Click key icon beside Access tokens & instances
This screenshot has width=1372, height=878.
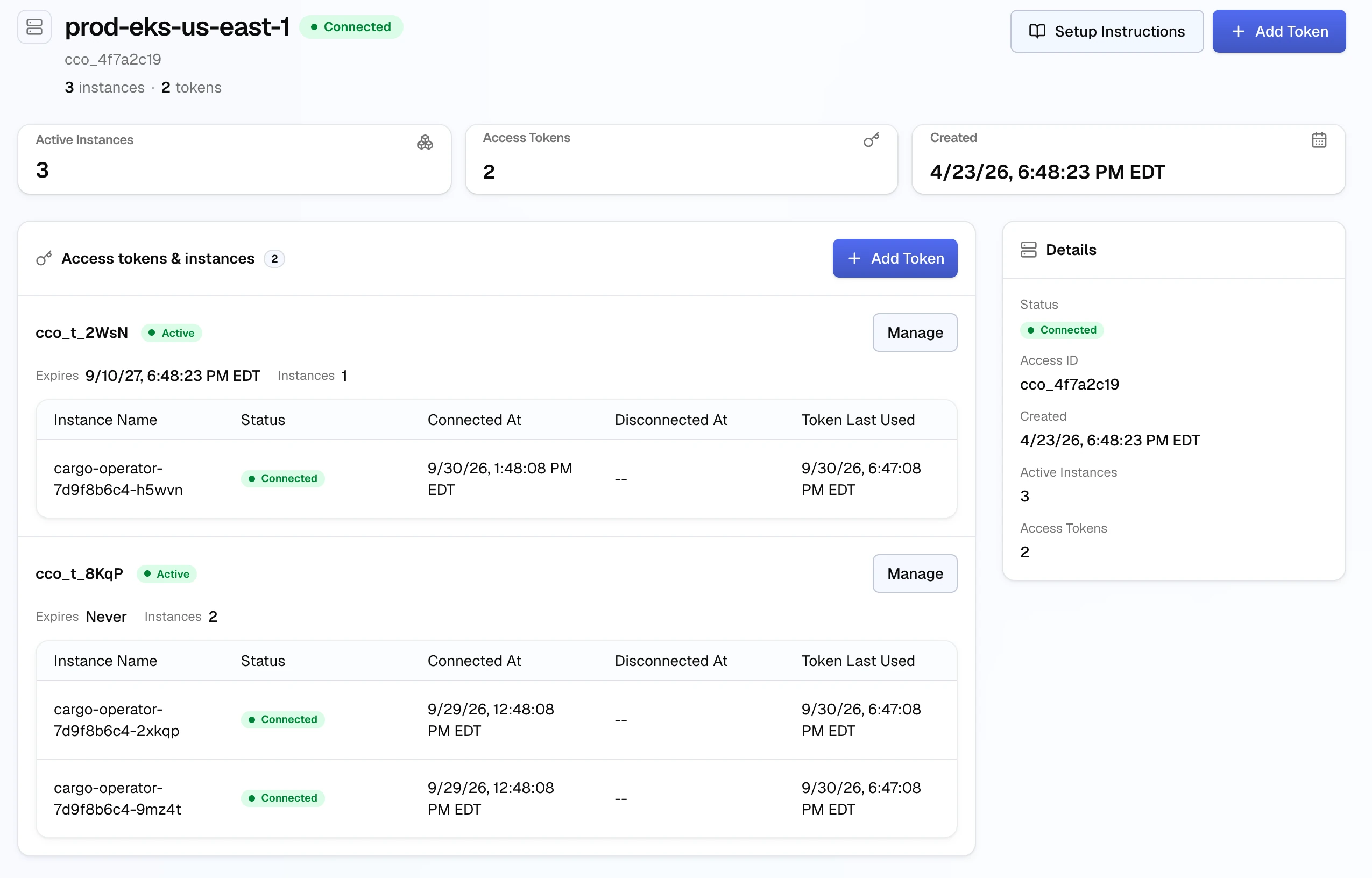click(x=44, y=258)
